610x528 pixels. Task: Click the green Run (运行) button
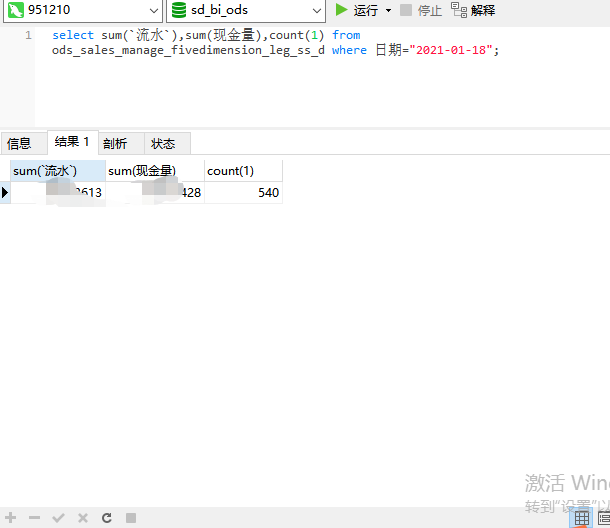coord(357,10)
